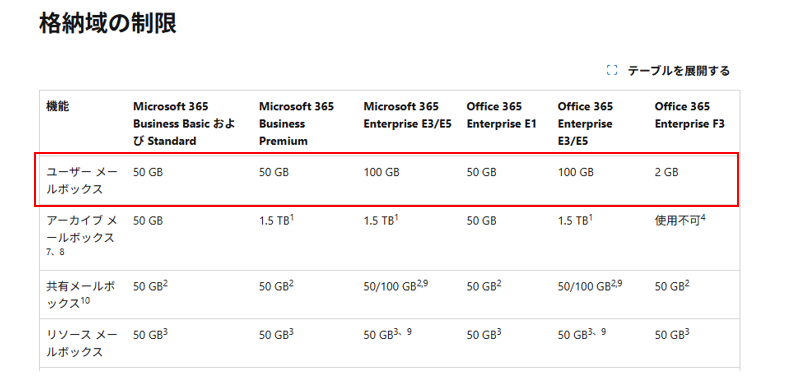This screenshot has width=785, height=378.
Task: Click Office 365 Enterprise E1 column header
Action: pos(501,115)
